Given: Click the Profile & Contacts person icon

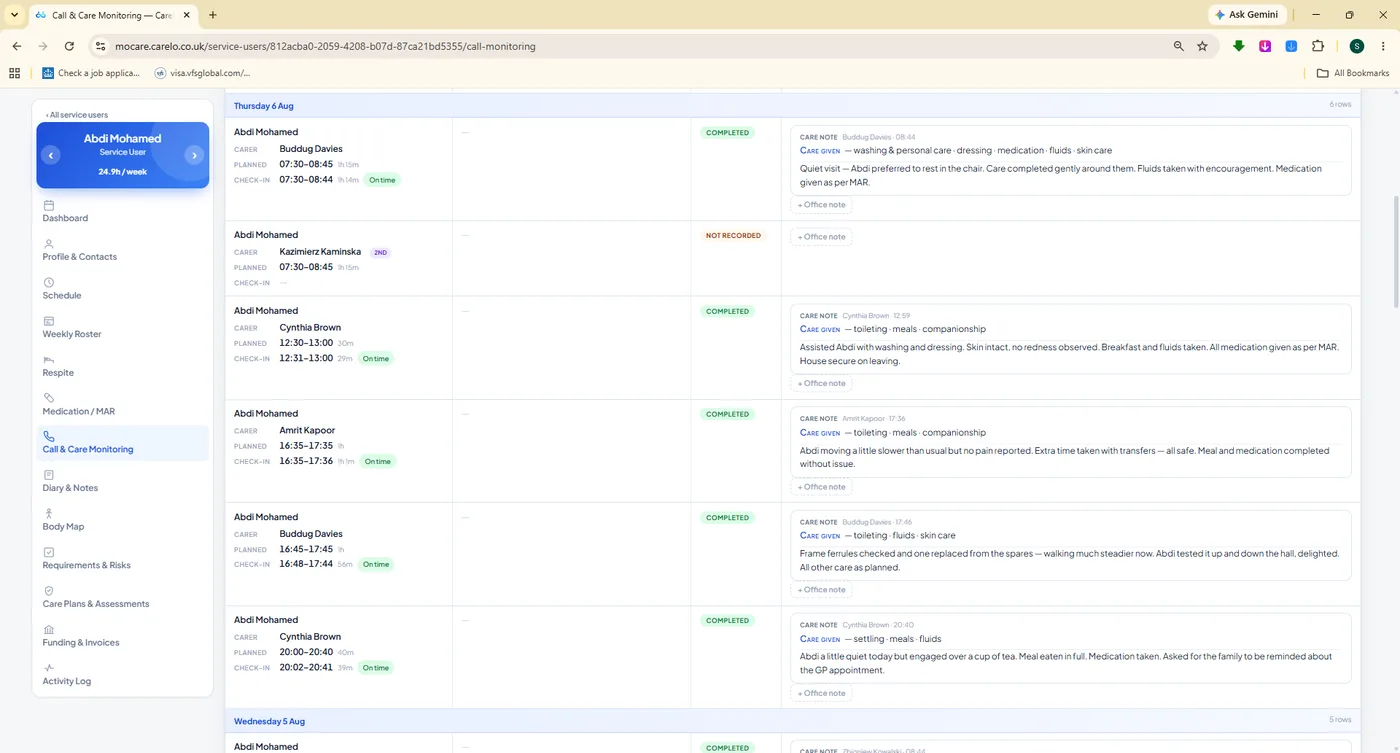Looking at the screenshot, I should click(x=48, y=244).
